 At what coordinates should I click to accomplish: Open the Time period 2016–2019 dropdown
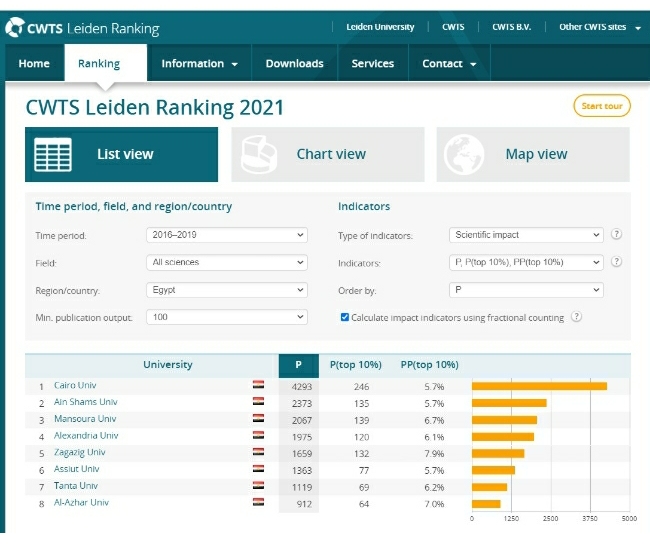point(227,235)
